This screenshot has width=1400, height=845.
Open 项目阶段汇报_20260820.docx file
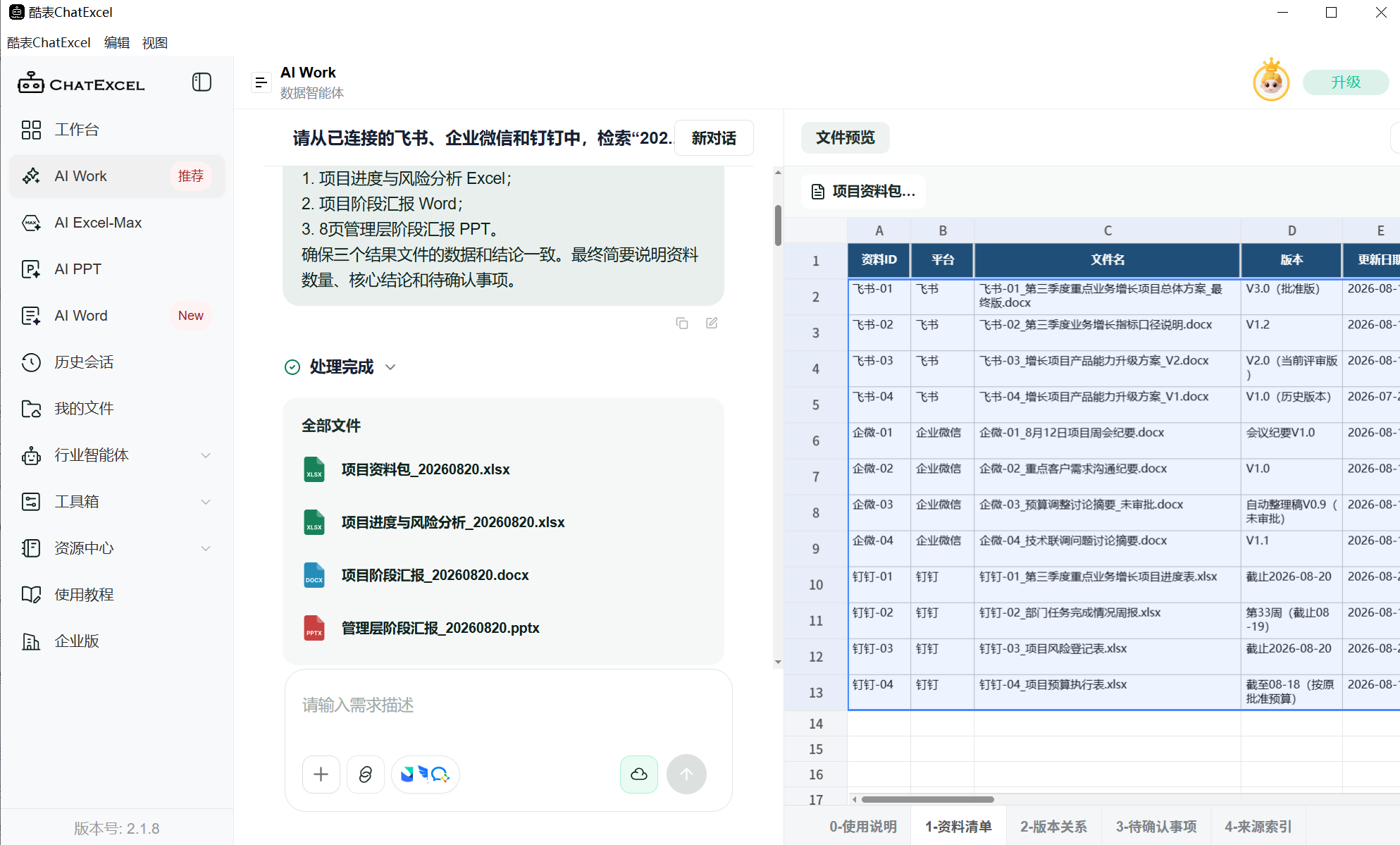coord(435,575)
